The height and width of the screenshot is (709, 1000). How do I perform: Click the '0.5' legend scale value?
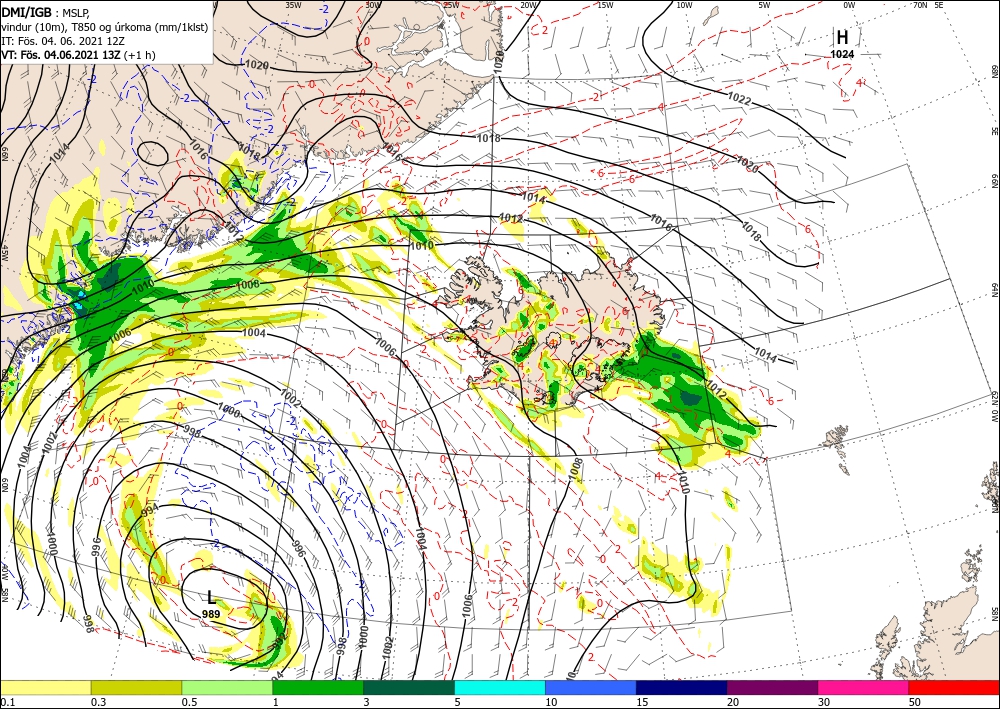189,702
